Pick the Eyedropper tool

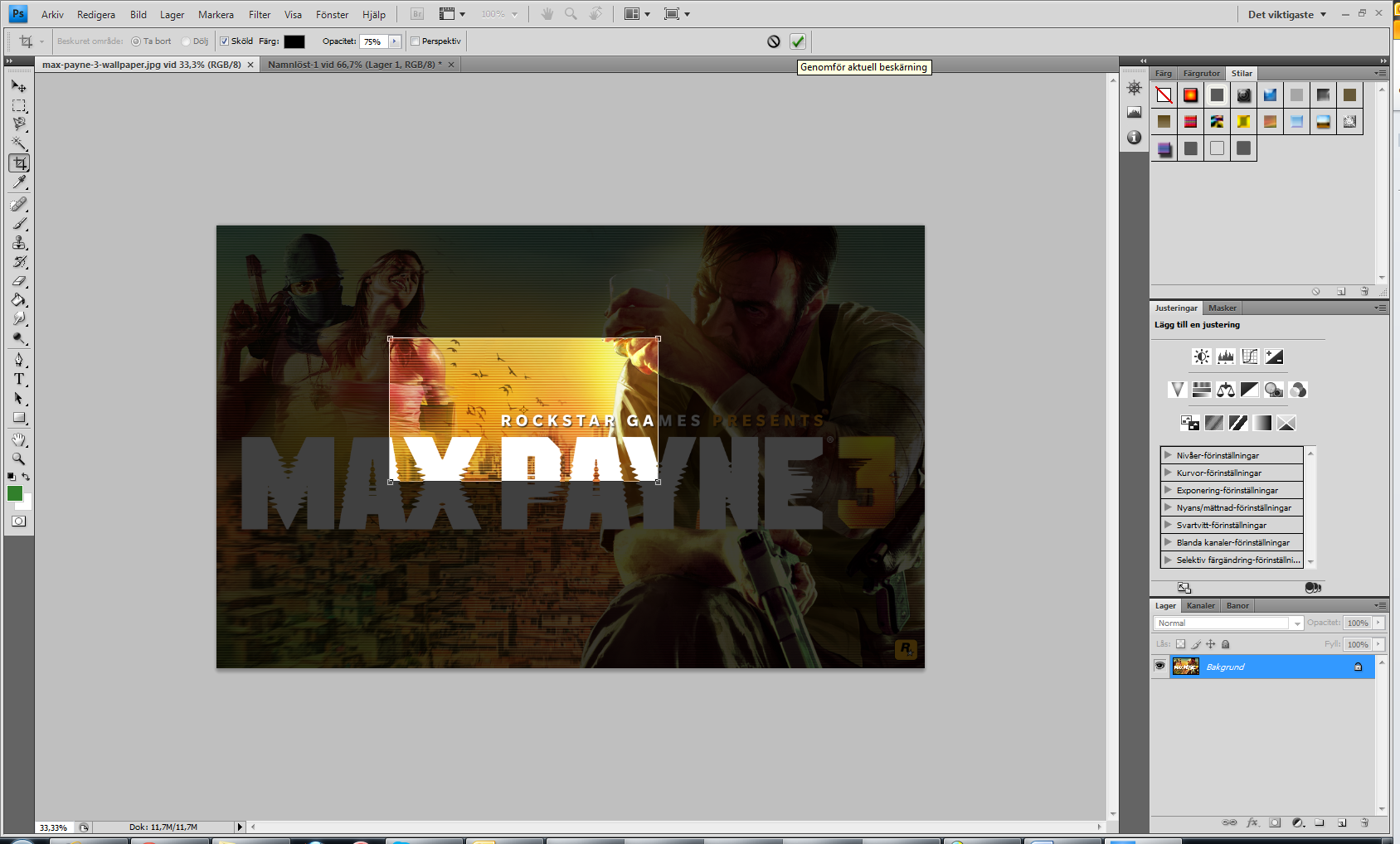[19, 182]
